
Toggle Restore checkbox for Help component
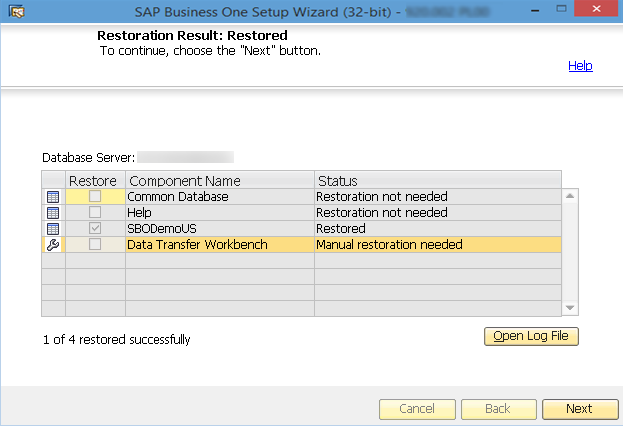[x=95, y=212]
